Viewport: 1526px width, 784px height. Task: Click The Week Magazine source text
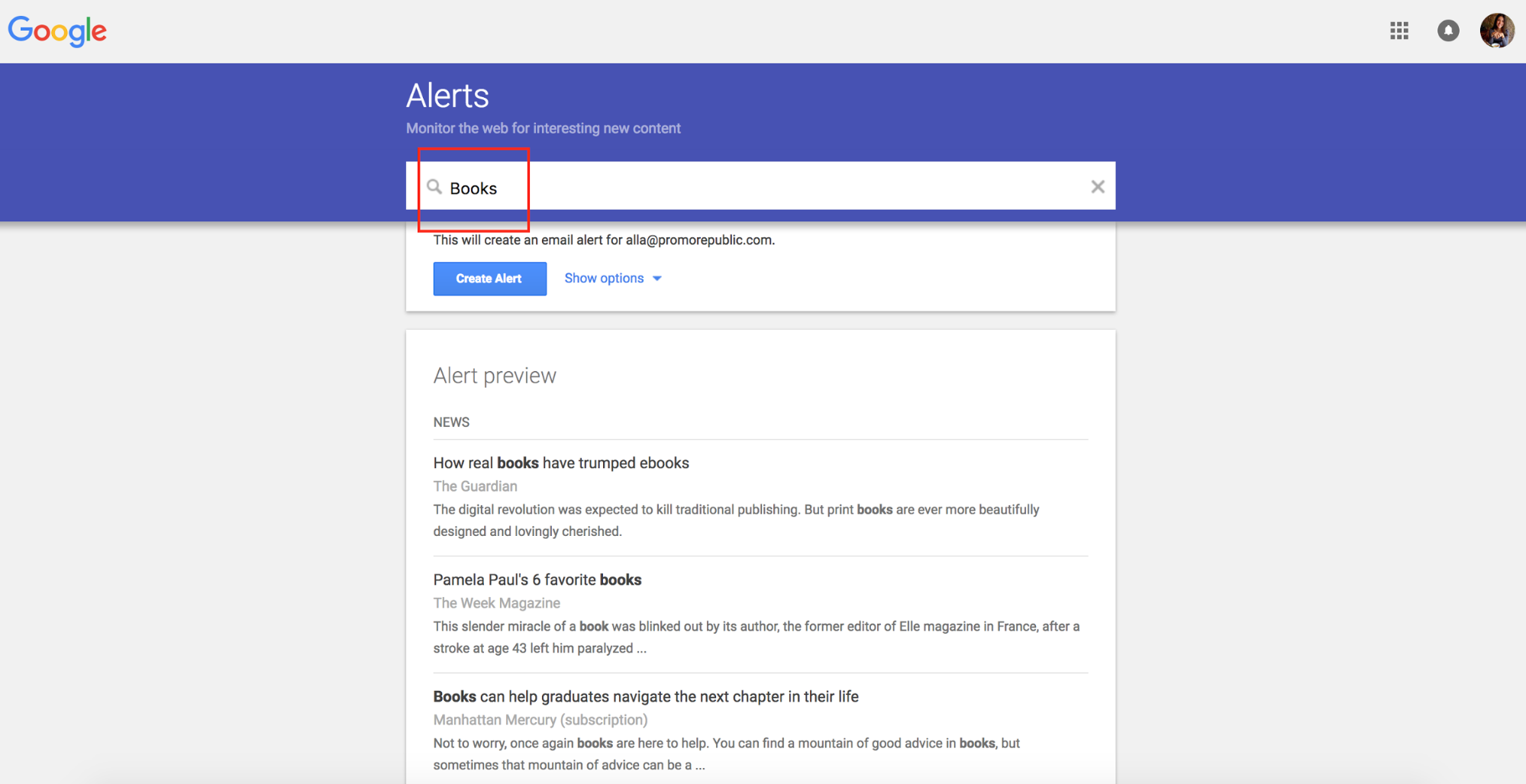click(x=497, y=603)
